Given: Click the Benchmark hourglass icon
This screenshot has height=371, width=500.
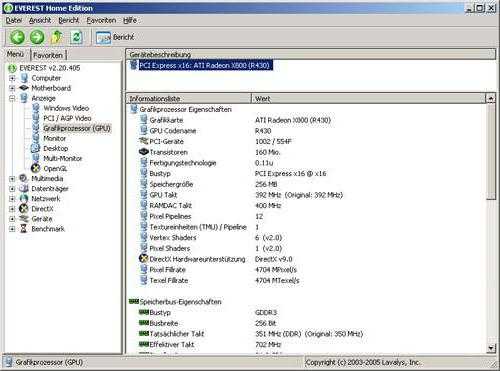Looking at the screenshot, I should point(24,229).
